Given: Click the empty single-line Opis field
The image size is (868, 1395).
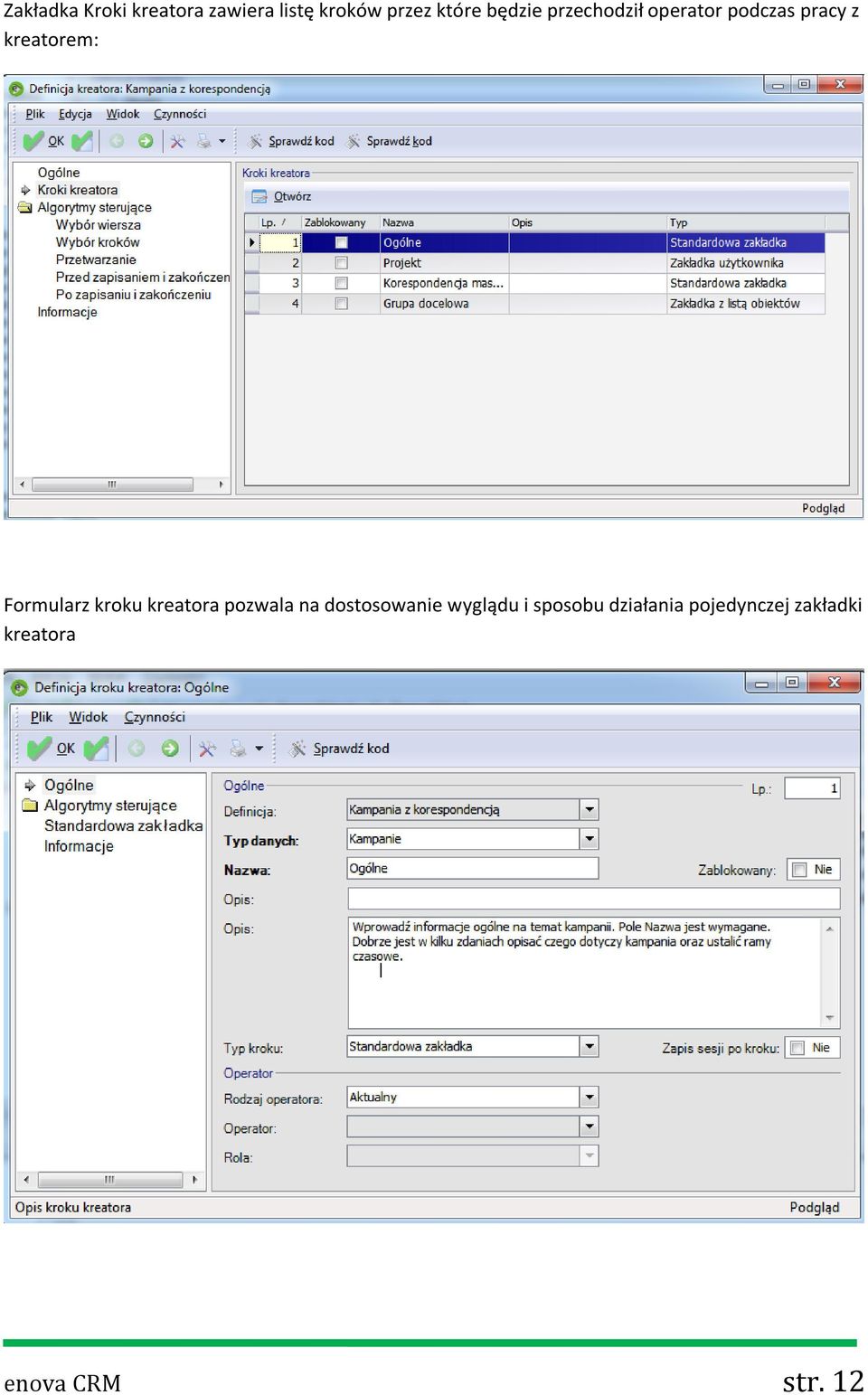Looking at the screenshot, I should click(593, 899).
